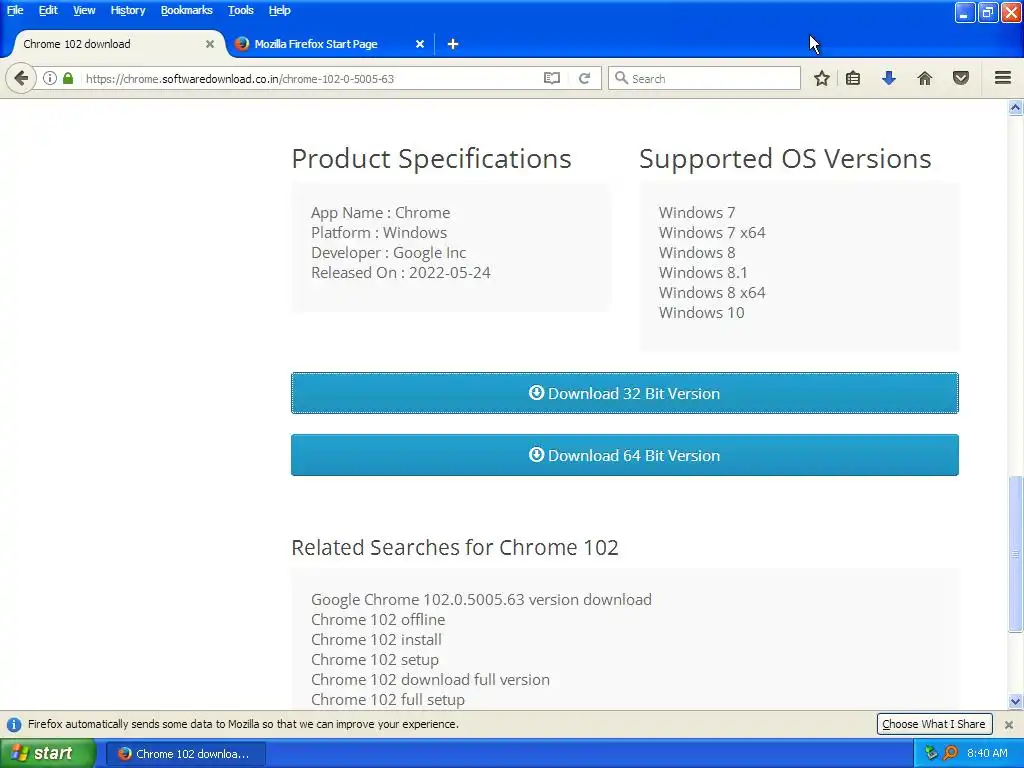
Task: Click the 'Windows 8.1' entry
Action: pos(703,272)
